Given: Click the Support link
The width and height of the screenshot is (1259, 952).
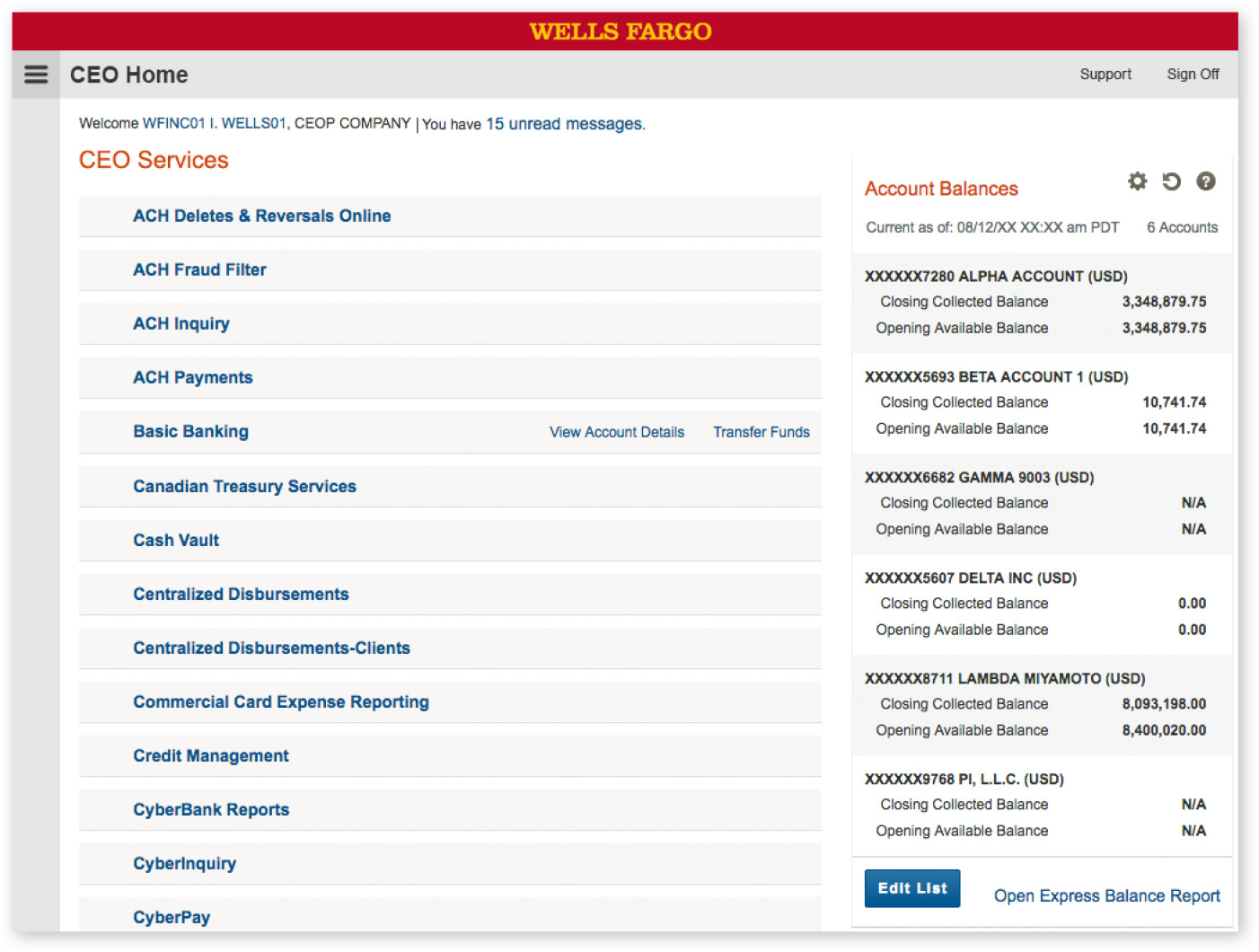Looking at the screenshot, I should tap(1105, 75).
